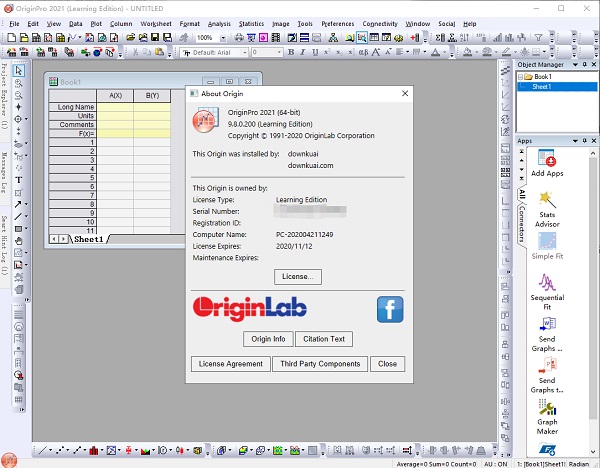Select the Pointer tool in left toolbar
The width and height of the screenshot is (600, 468).
point(19,70)
